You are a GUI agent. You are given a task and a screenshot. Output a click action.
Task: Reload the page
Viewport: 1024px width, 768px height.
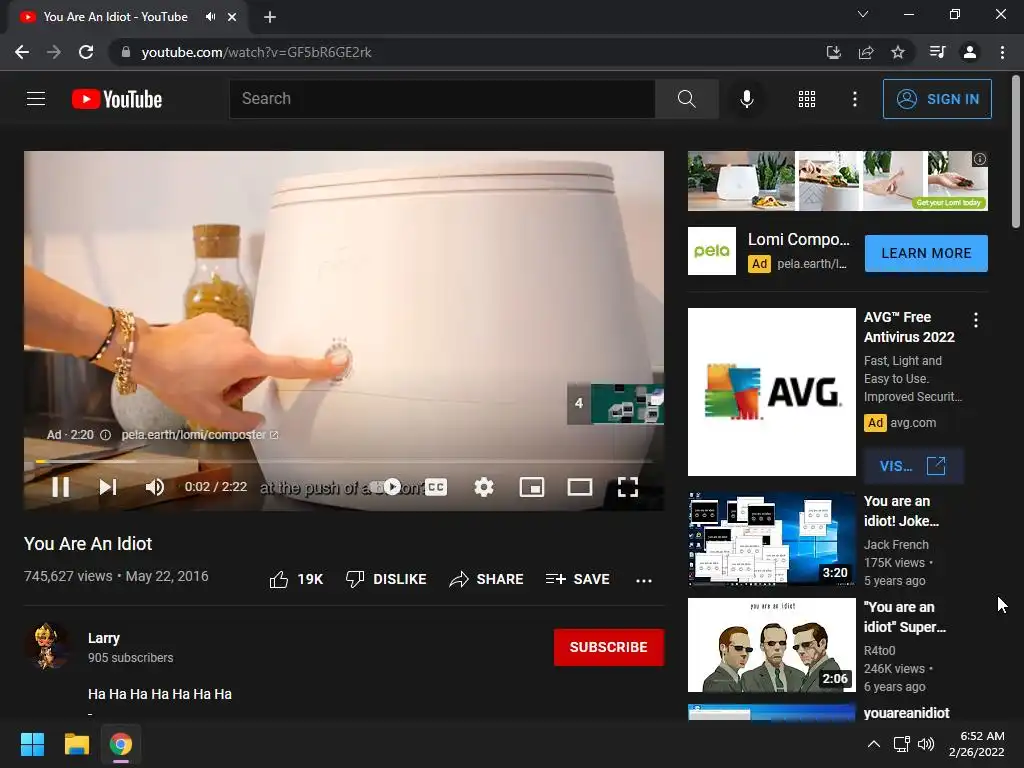tap(86, 52)
